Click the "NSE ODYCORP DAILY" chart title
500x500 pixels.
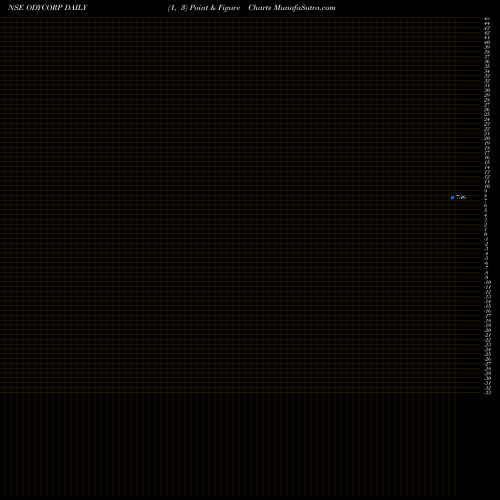(48, 8)
